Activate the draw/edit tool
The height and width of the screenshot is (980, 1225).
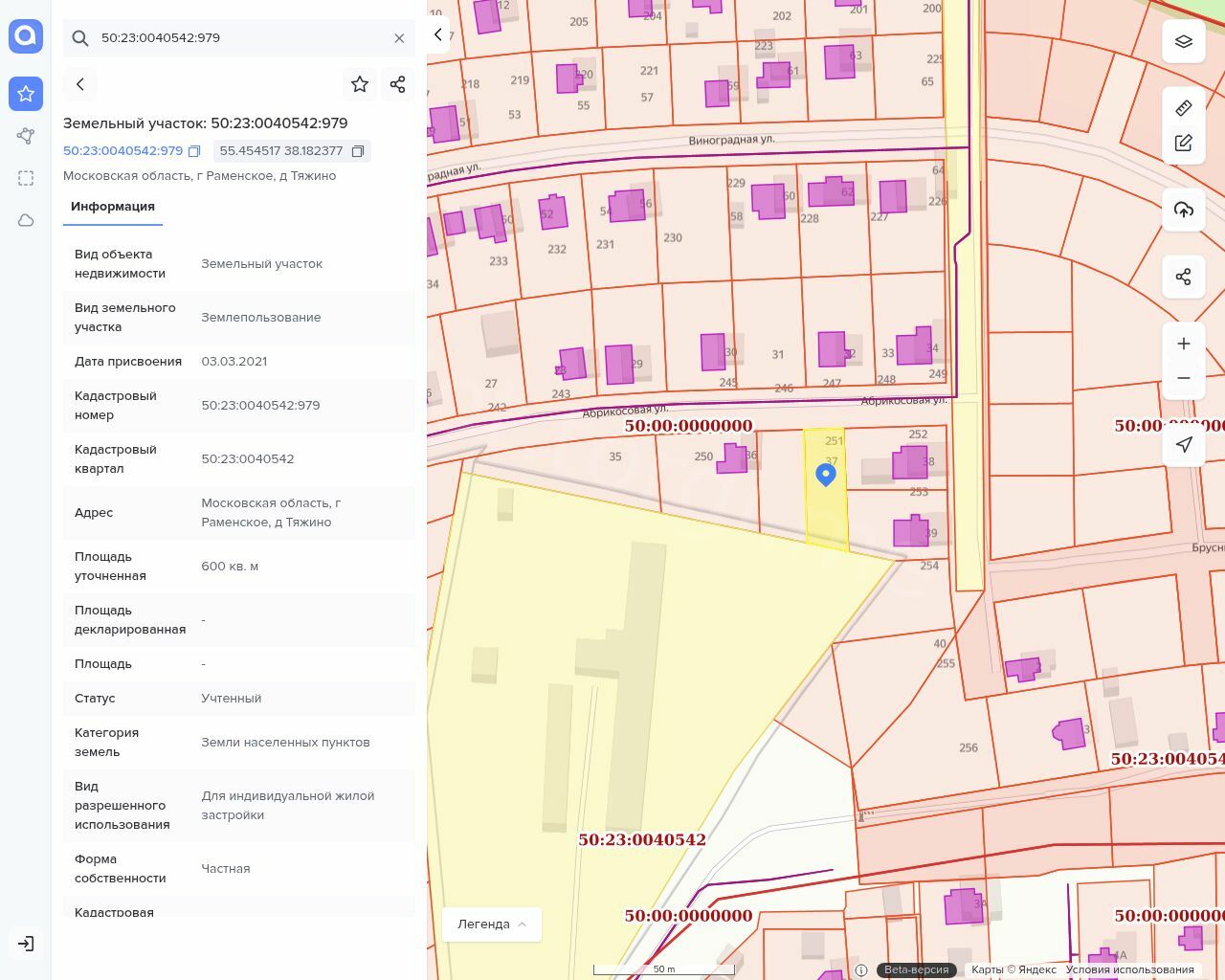click(x=1184, y=144)
